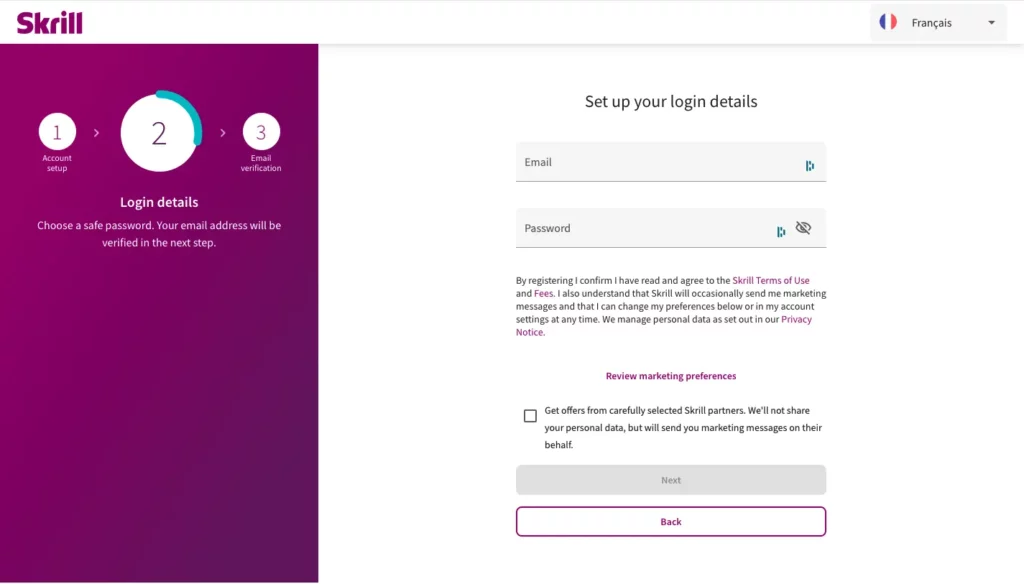Click the autofill icon in the Password field
Image resolution: width=1024 pixels, height=584 pixels.
(x=781, y=230)
